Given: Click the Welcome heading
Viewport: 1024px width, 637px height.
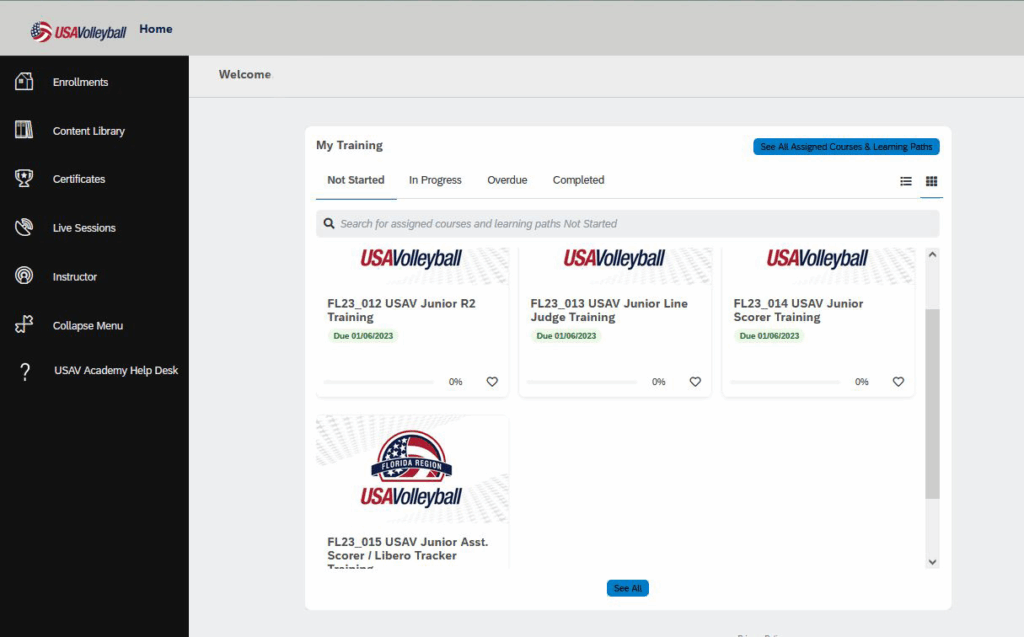Looking at the screenshot, I should (x=245, y=74).
